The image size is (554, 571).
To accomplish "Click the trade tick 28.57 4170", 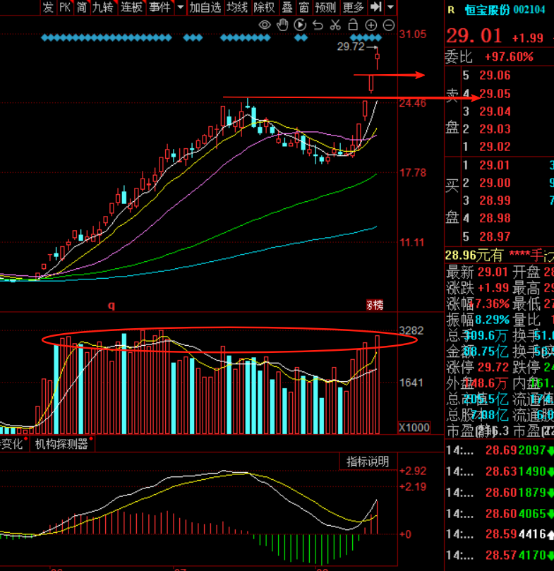I will click(500, 555).
